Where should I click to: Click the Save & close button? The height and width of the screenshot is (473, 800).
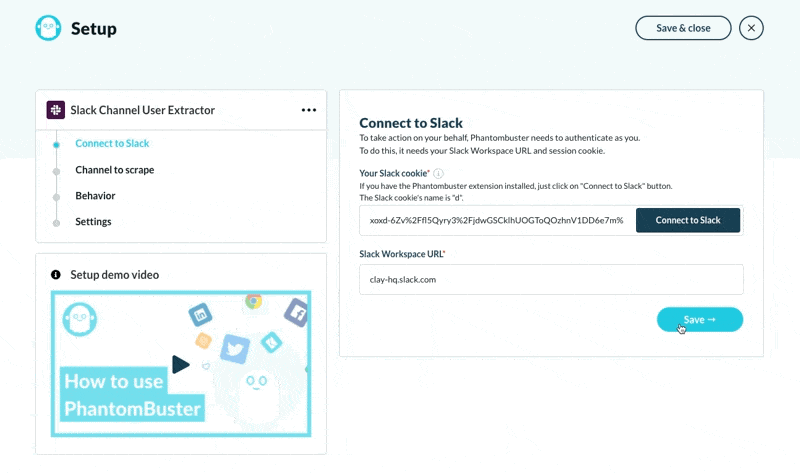tap(683, 28)
